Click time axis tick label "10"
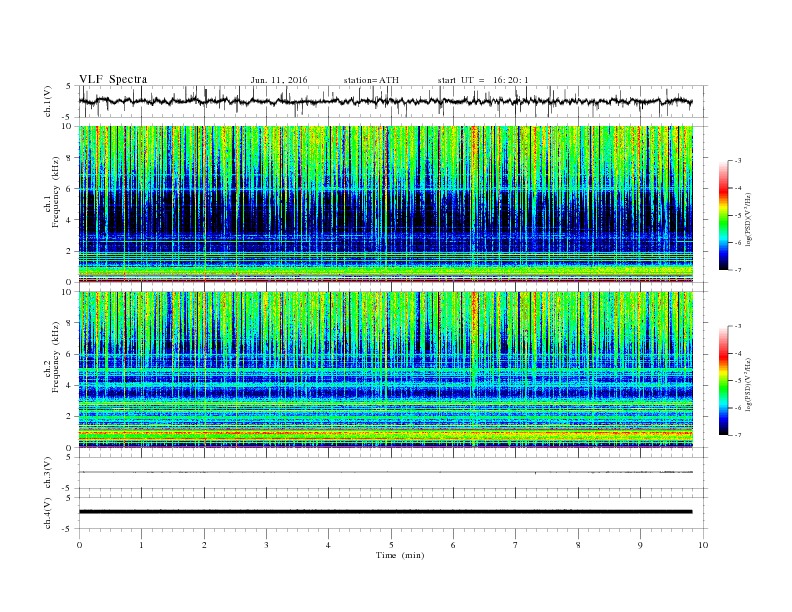This screenshot has height=612, width=792. coord(703,545)
